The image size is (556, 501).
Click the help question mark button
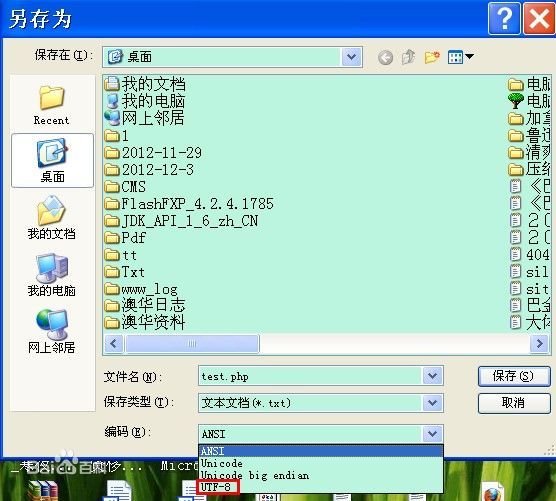[x=504, y=18]
